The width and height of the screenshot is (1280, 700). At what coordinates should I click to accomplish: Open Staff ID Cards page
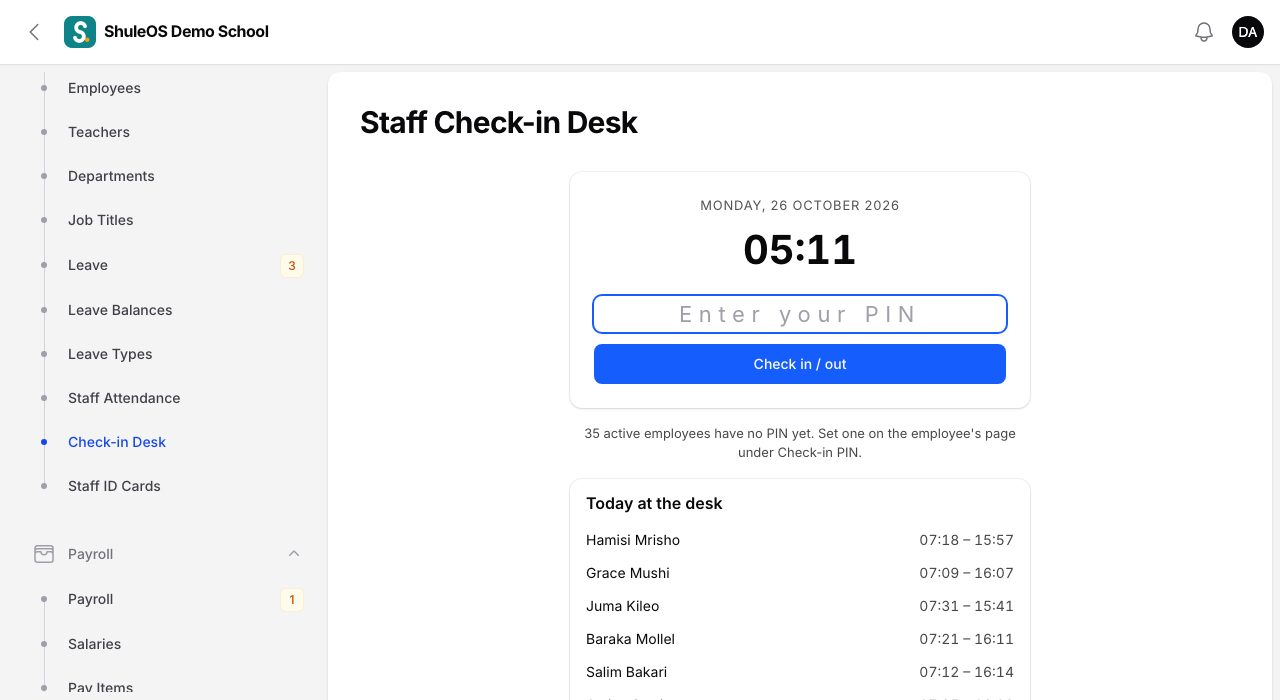click(114, 486)
